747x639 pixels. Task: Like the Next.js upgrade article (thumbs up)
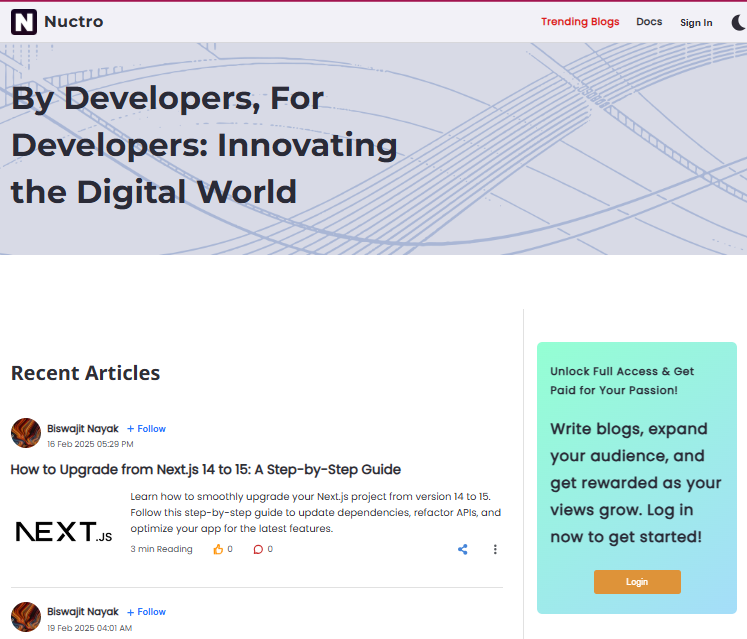click(218, 549)
